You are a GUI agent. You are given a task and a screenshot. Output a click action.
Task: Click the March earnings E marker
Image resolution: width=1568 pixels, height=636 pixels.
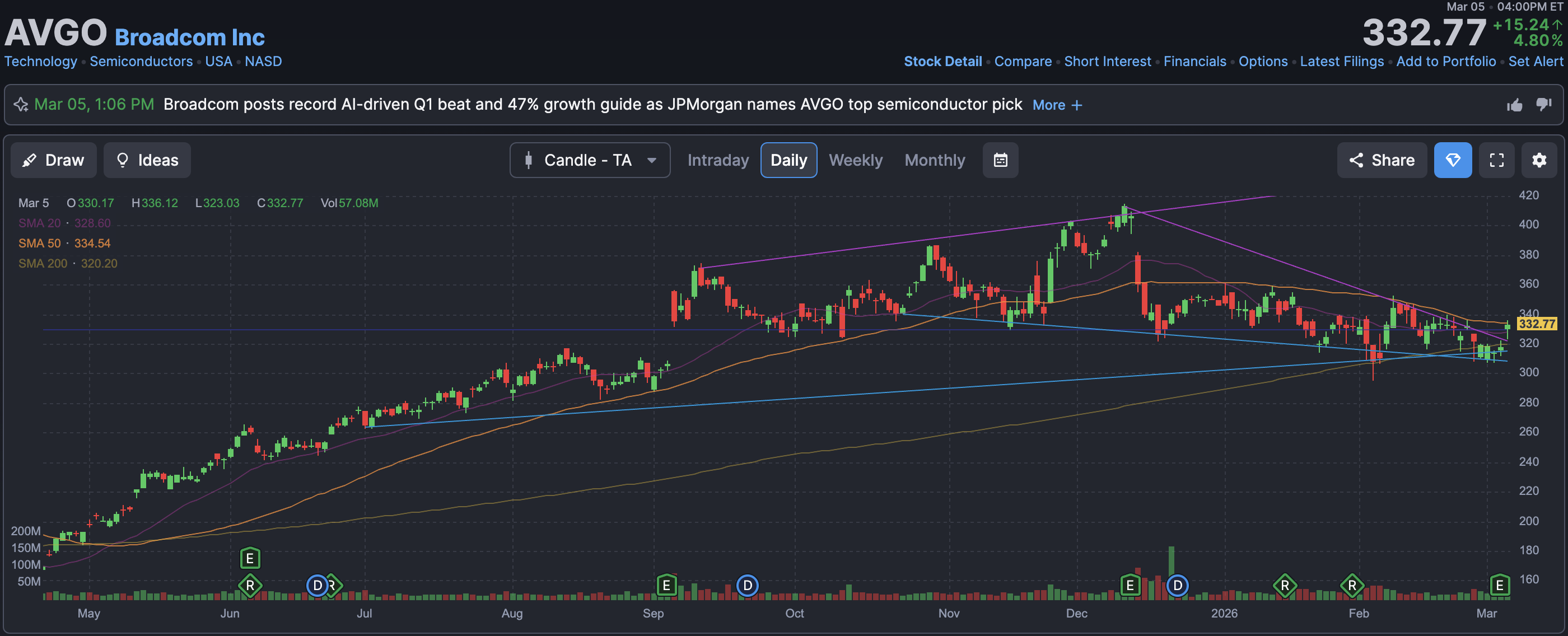pos(1499,586)
